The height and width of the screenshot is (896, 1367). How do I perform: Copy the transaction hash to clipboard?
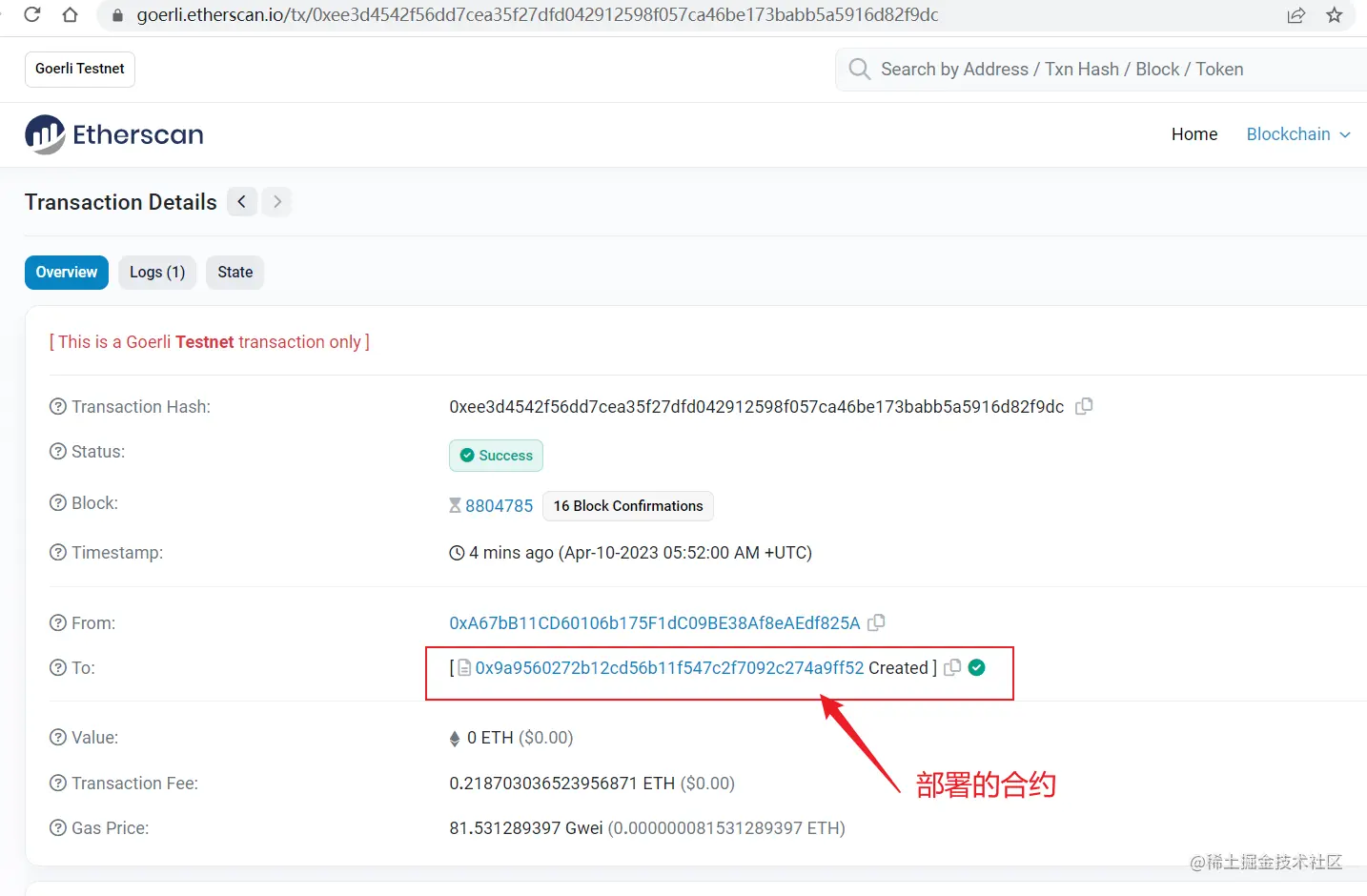click(1084, 406)
